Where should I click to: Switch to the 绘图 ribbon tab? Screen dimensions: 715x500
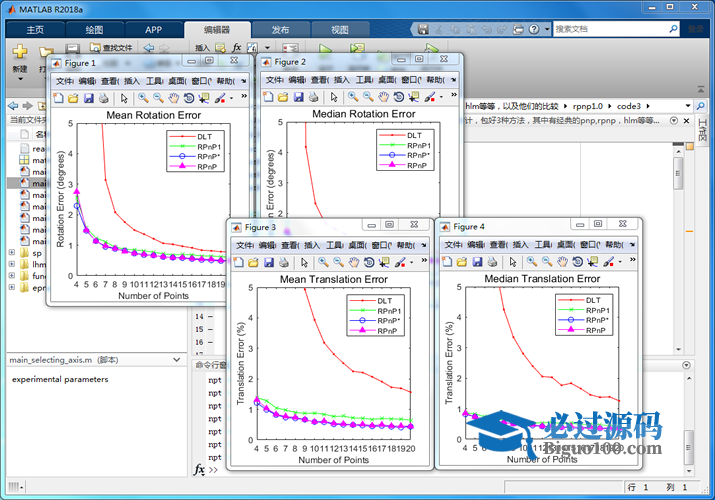tap(93, 30)
